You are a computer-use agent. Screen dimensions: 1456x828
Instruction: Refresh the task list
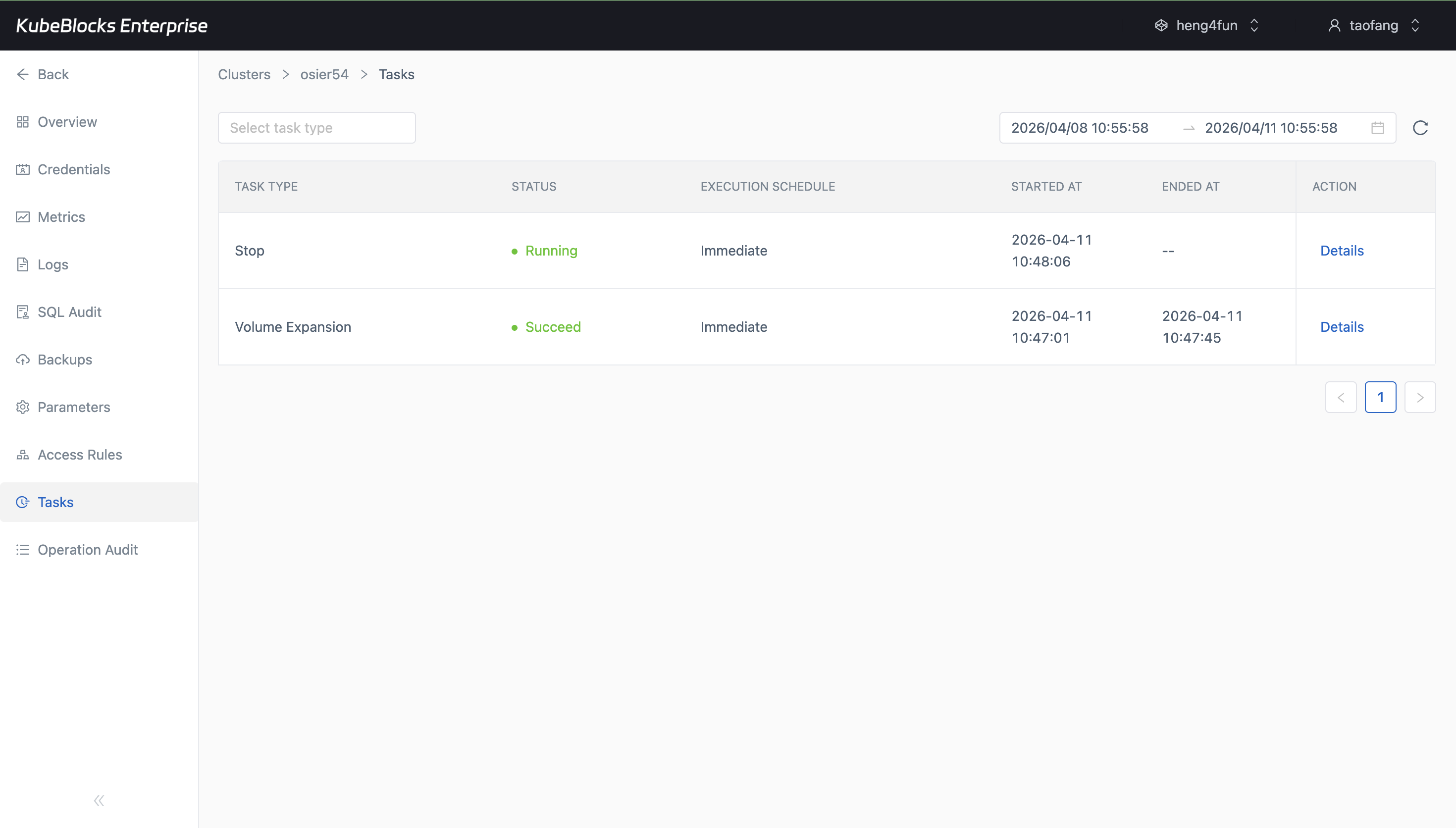[x=1420, y=127]
